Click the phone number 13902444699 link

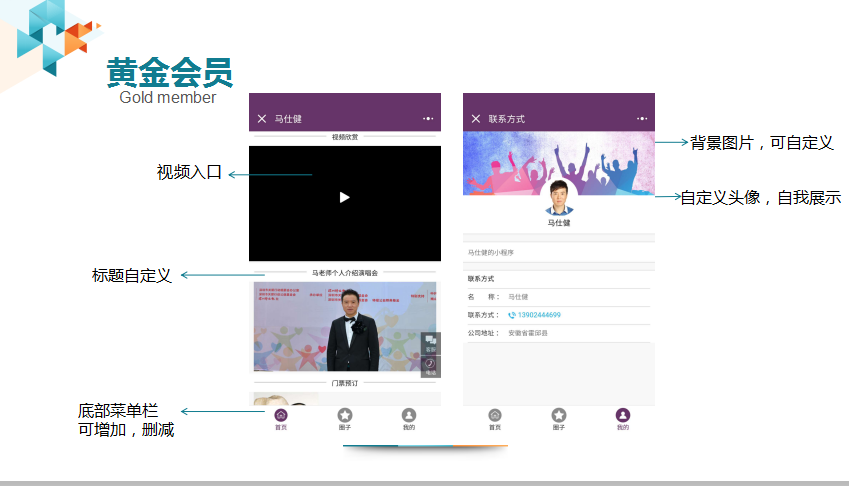[539, 315]
